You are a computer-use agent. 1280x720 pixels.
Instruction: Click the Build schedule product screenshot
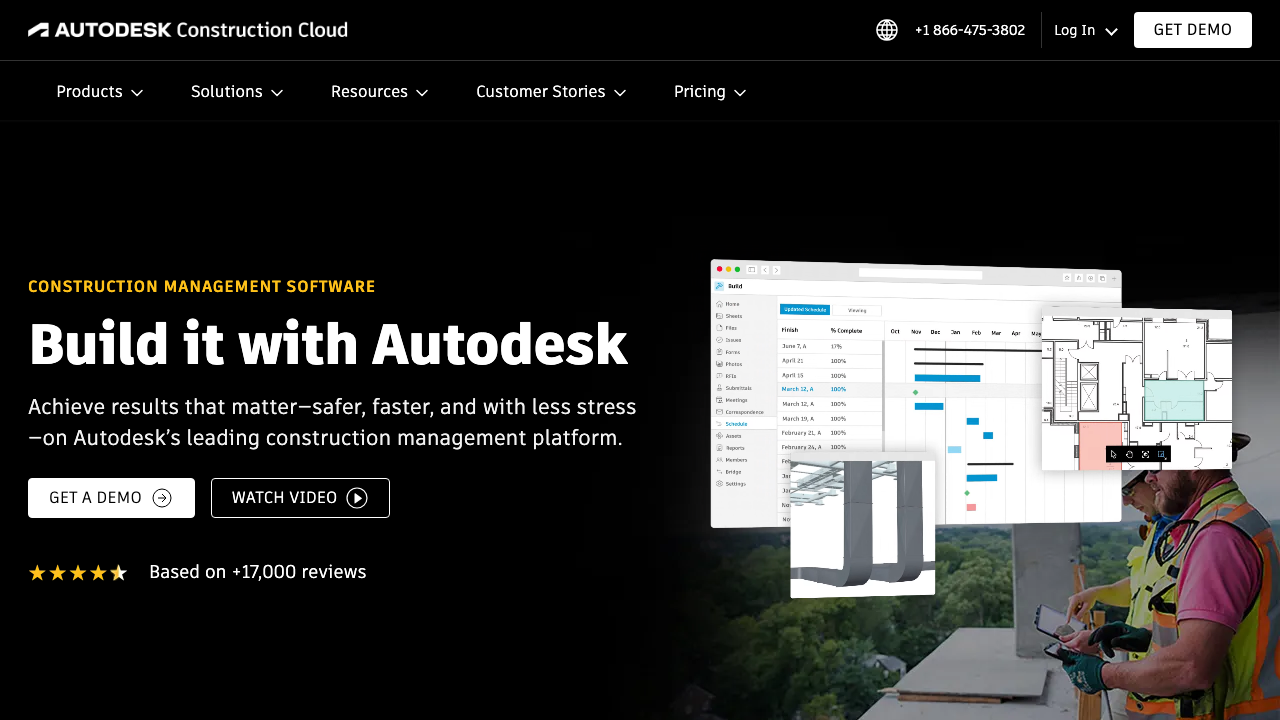pyautogui.click(x=915, y=395)
